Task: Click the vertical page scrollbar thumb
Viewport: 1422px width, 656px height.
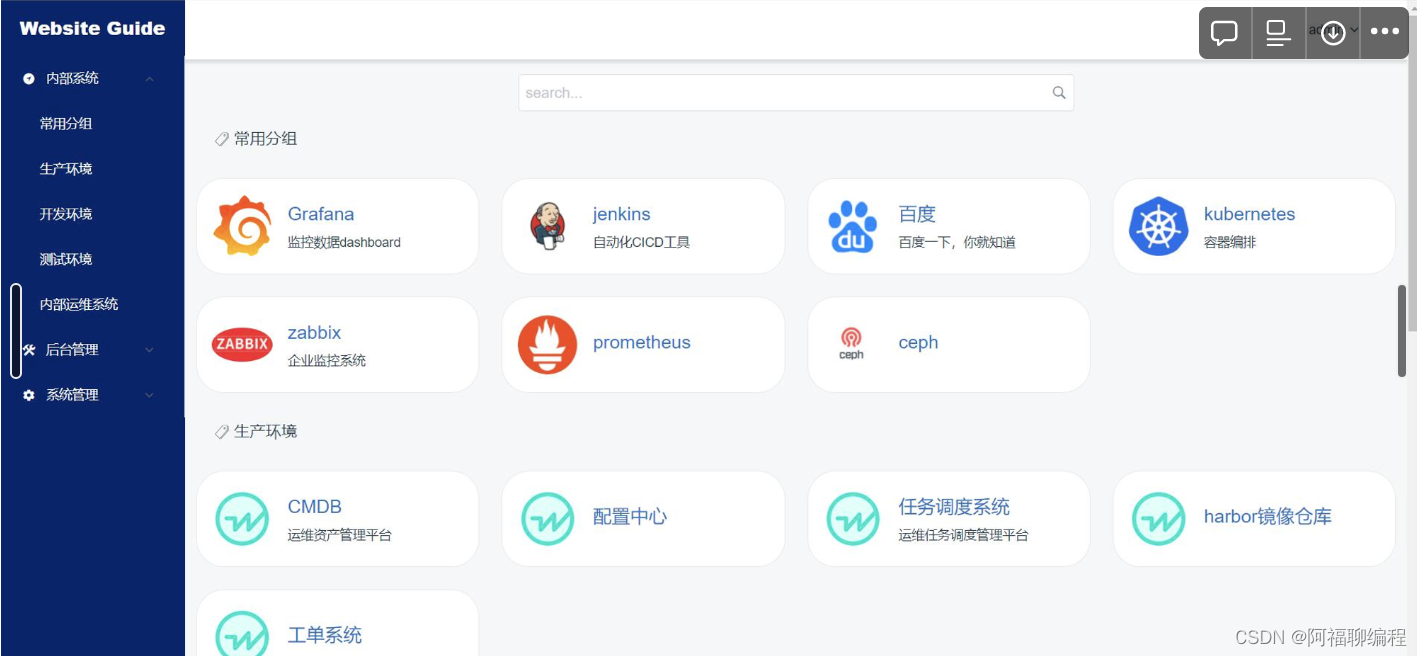Action: pos(1402,332)
